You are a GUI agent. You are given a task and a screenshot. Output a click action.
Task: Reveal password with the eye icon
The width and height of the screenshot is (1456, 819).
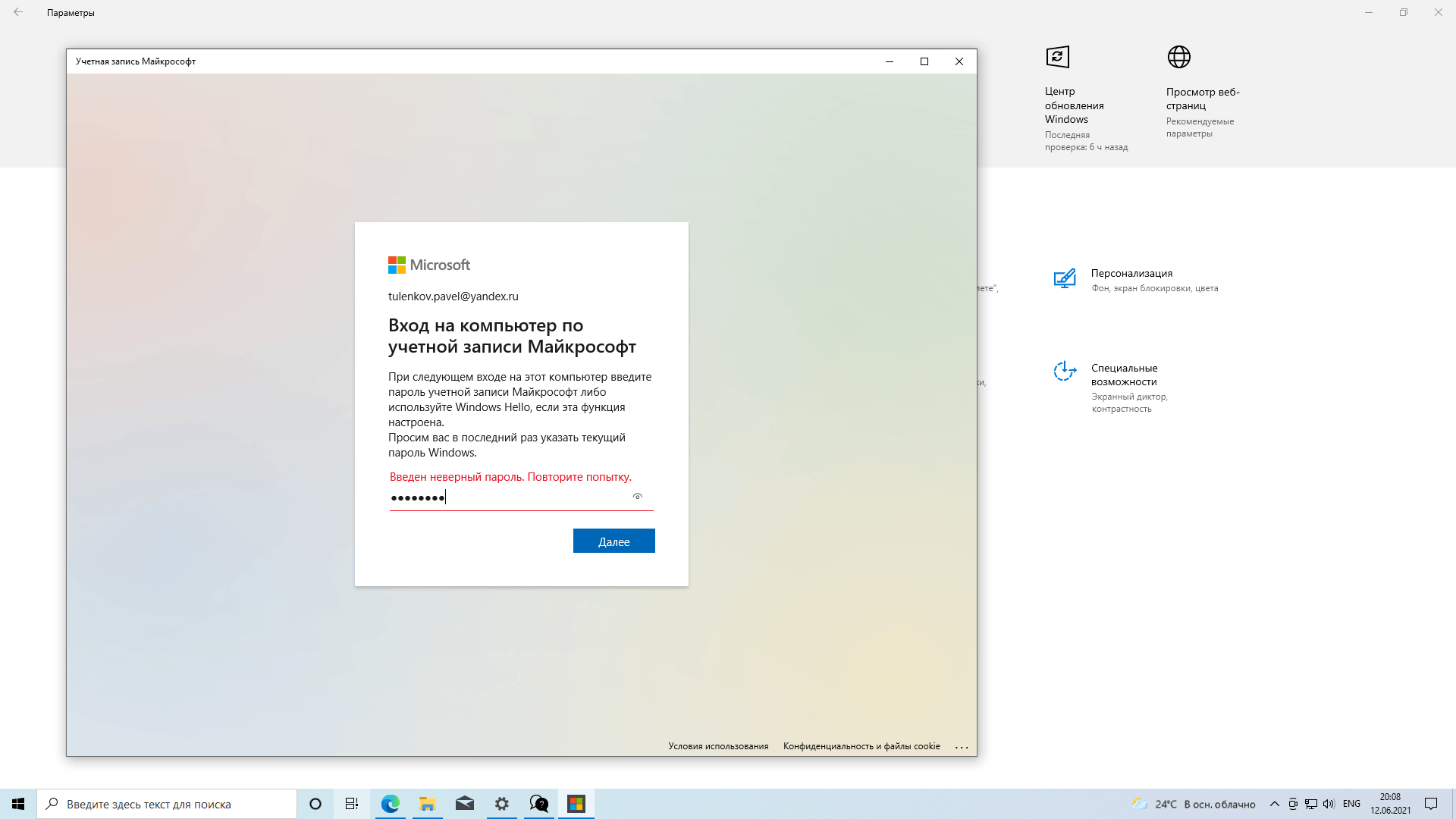coord(638,497)
